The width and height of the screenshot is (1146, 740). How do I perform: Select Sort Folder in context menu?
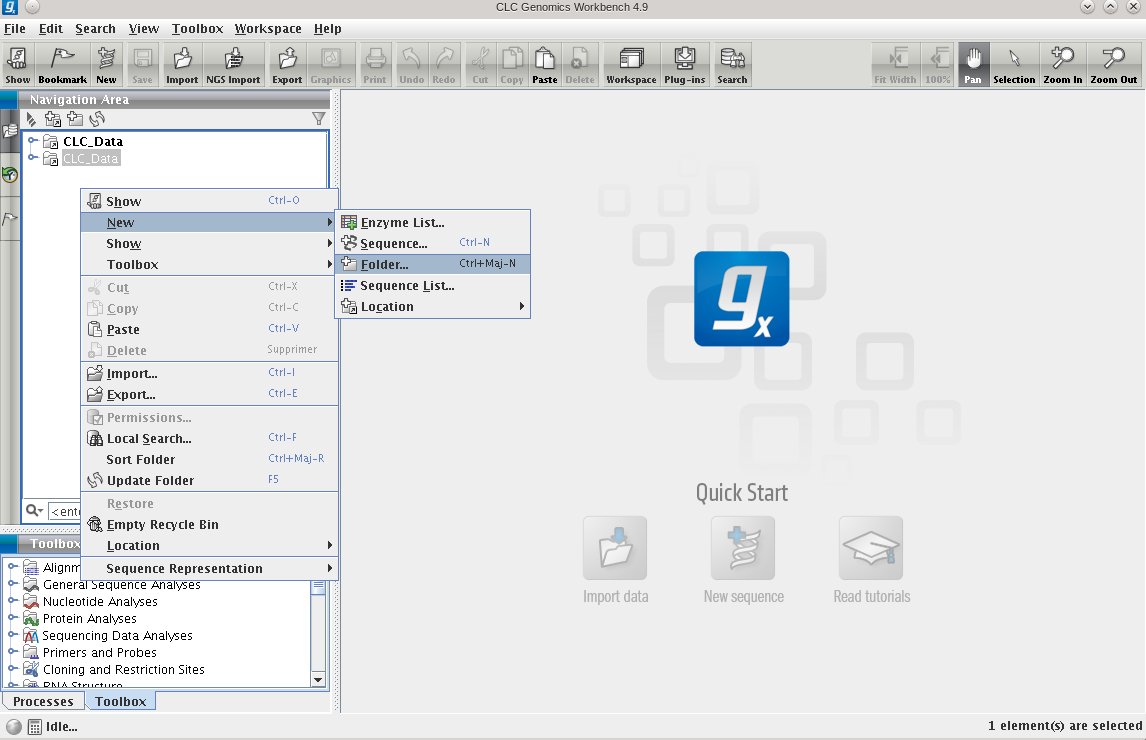[x=209, y=459]
